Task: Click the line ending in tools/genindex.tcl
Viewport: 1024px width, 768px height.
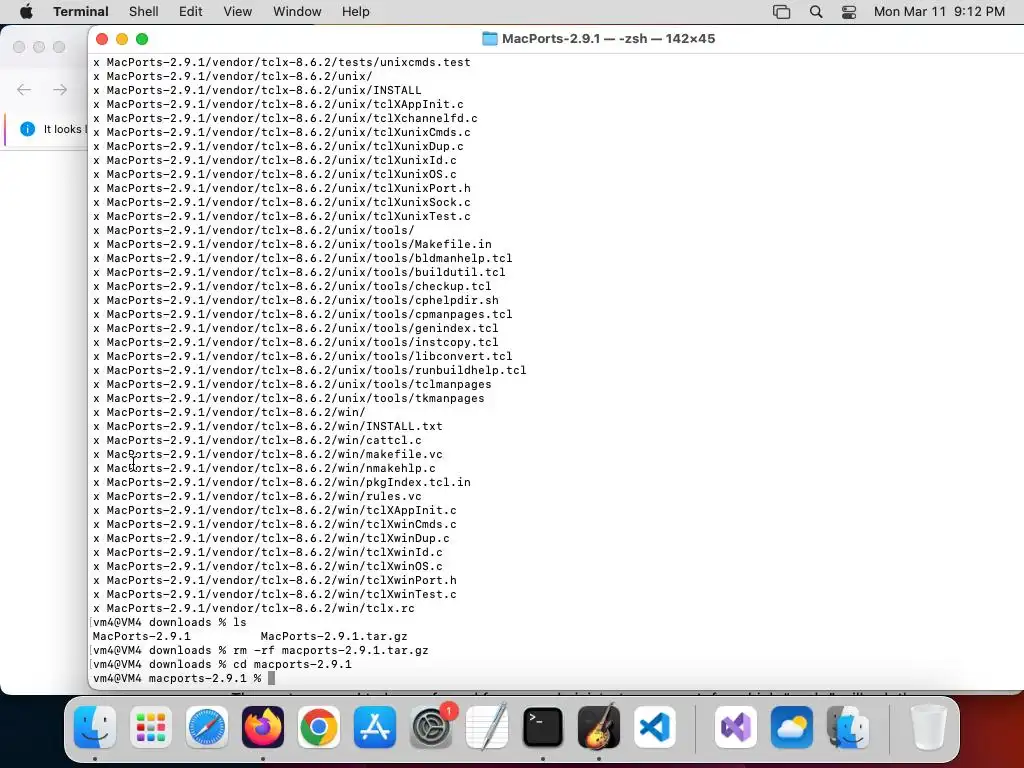Action: tap(296, 328)
